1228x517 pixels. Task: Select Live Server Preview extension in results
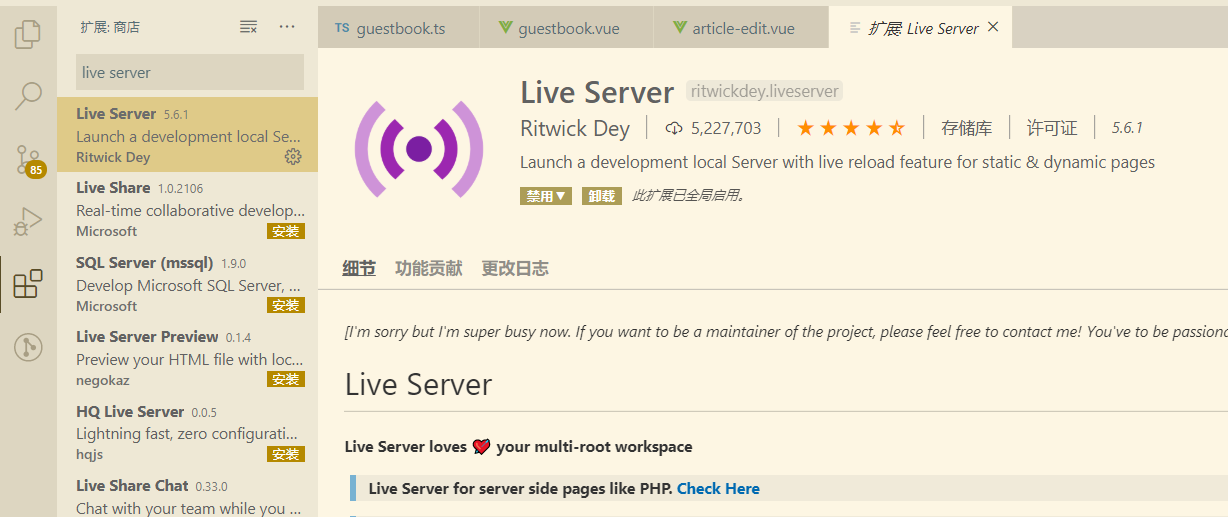pos(188,358)
